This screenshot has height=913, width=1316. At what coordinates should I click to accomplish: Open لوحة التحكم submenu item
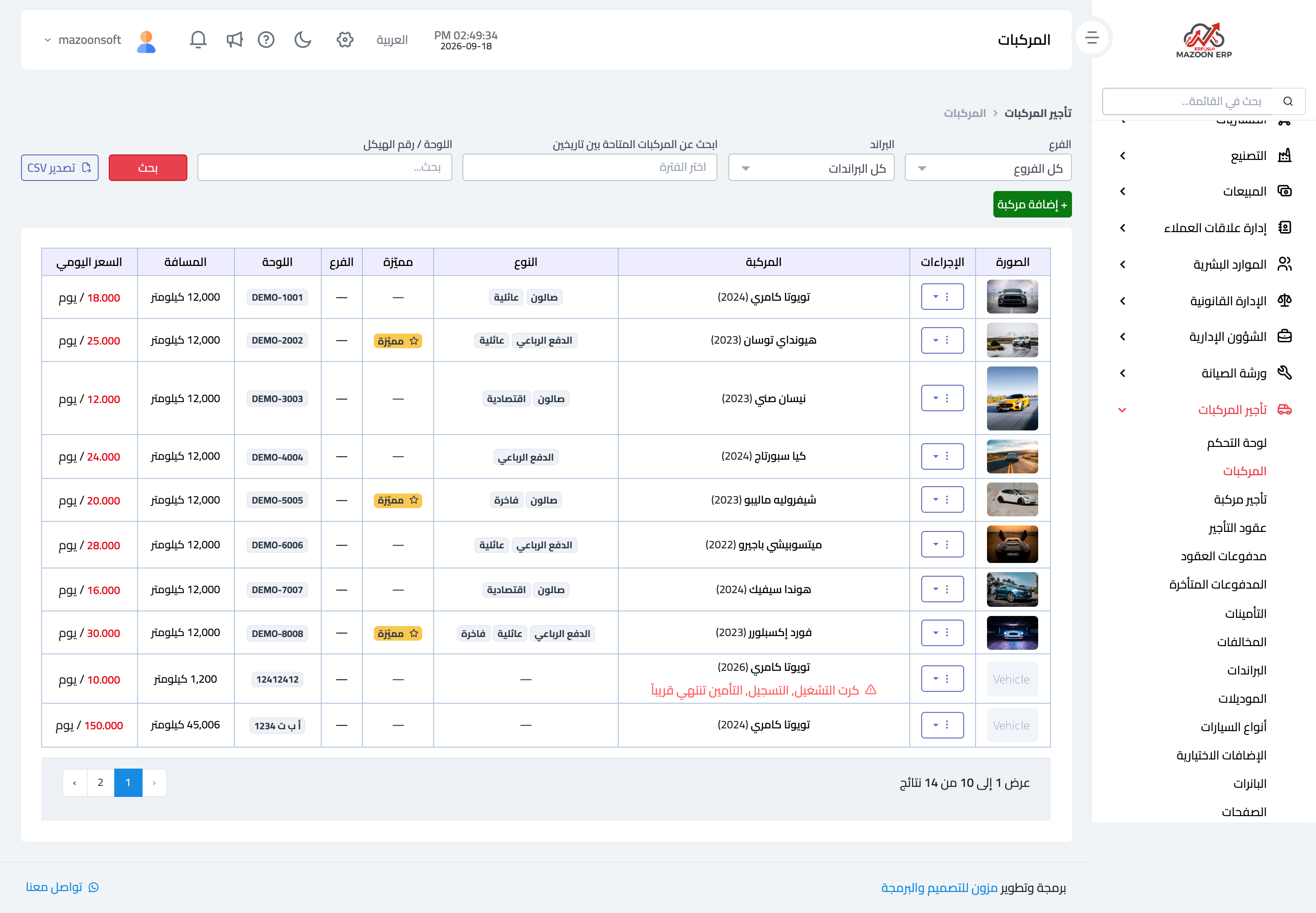point(1236,443)
